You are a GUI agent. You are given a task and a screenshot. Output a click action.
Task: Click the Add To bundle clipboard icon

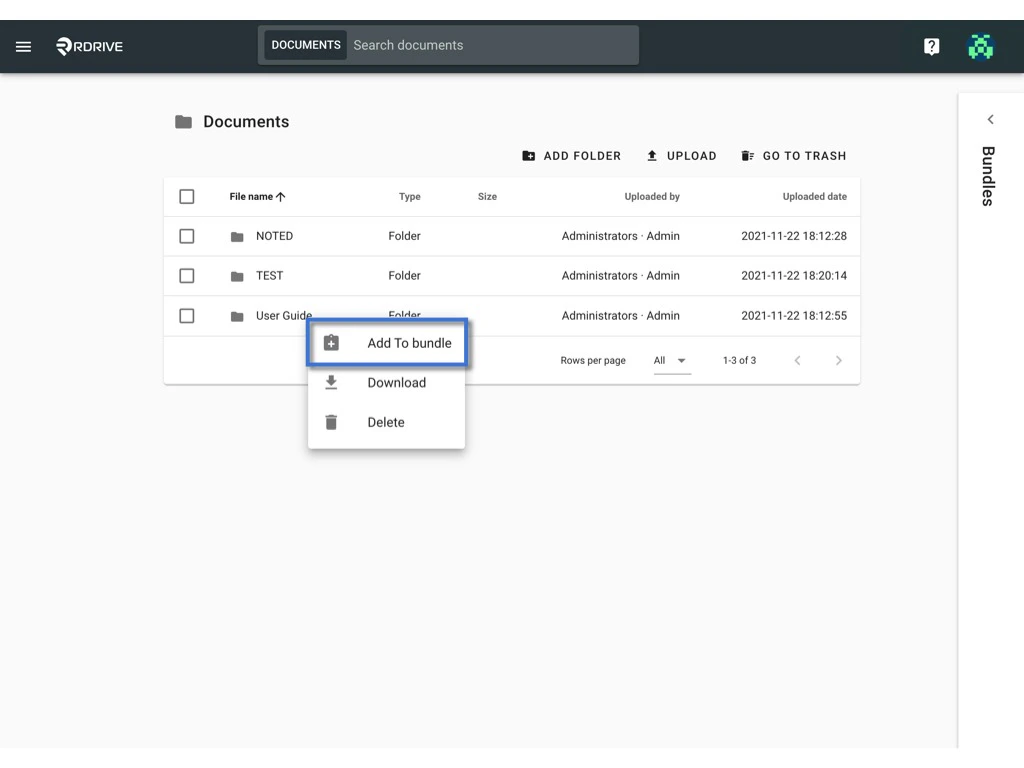(x=330, y=342)
